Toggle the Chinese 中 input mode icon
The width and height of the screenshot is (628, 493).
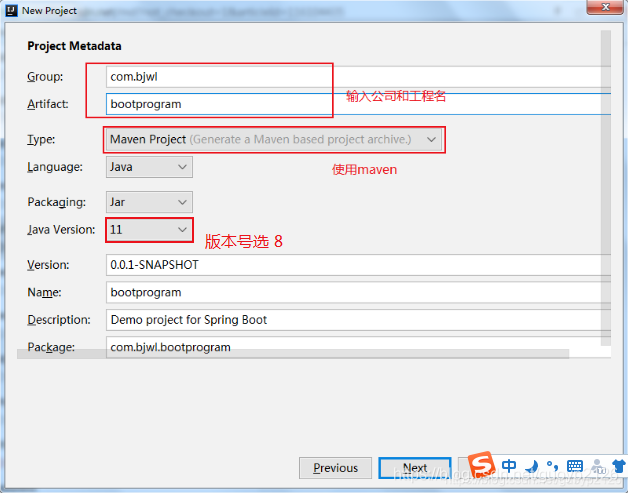[x=509, y=466]
